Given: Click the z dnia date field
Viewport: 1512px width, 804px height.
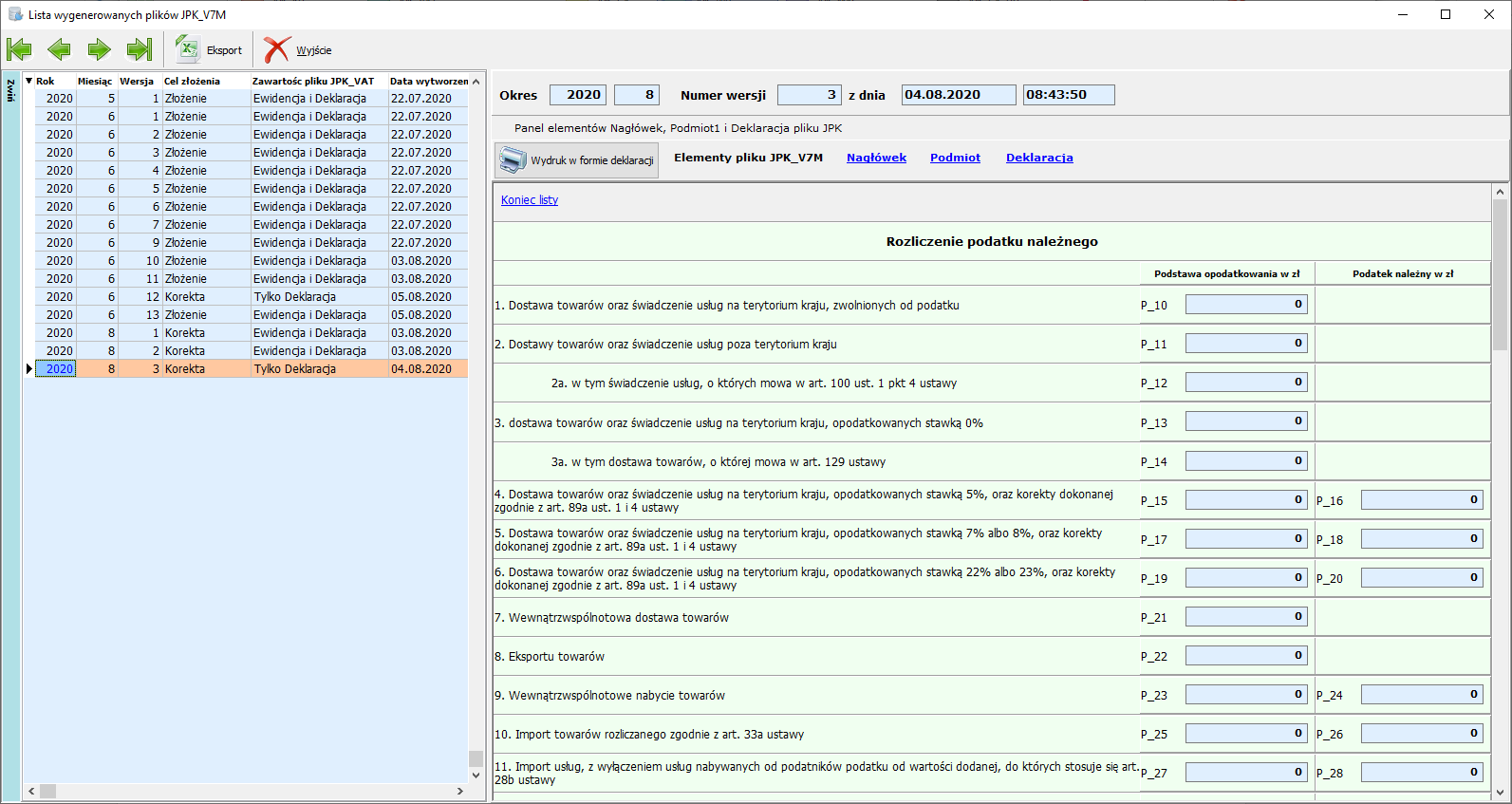Looking at the screenshot, I should point(959,95).
